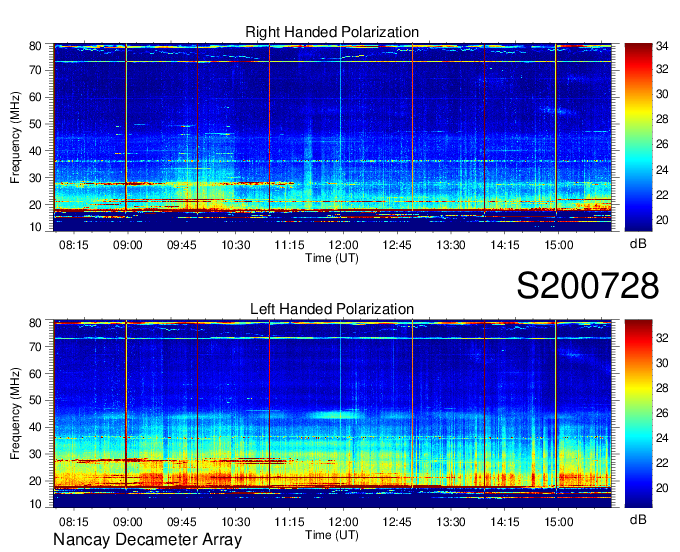This screenshot has width=680, height=552.
Task: Click the 12:45 tick under the lower plot
Action: (397, 522)
